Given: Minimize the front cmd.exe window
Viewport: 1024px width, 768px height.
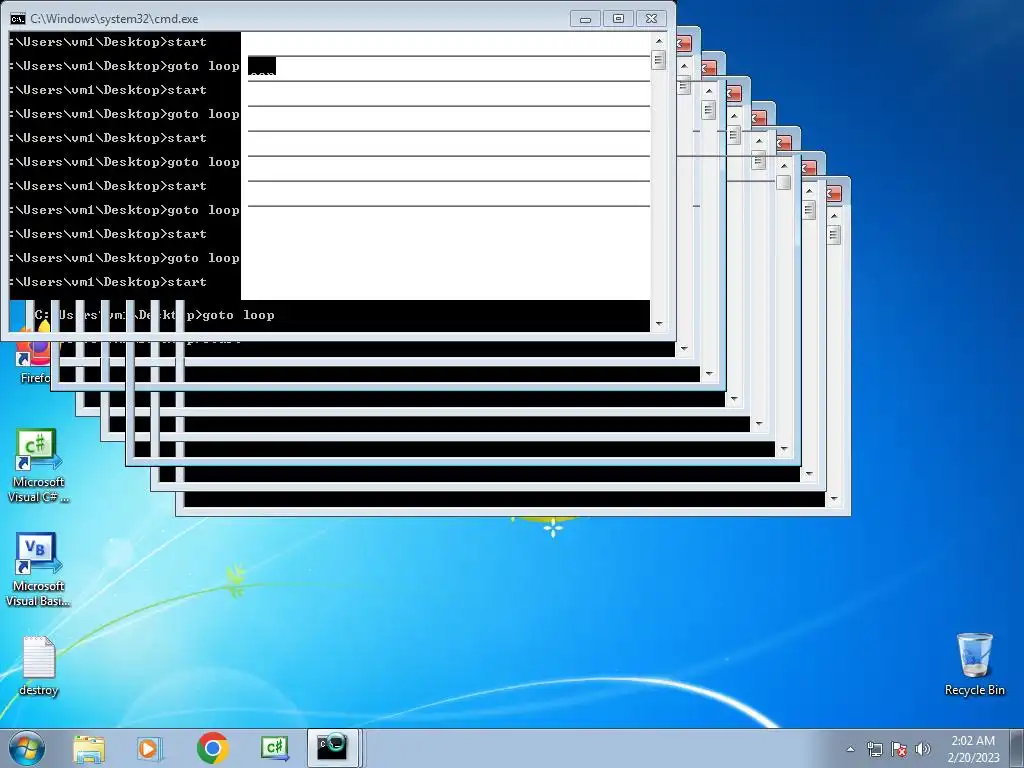Looking at the screenshot, I should [x=585, y=19].
